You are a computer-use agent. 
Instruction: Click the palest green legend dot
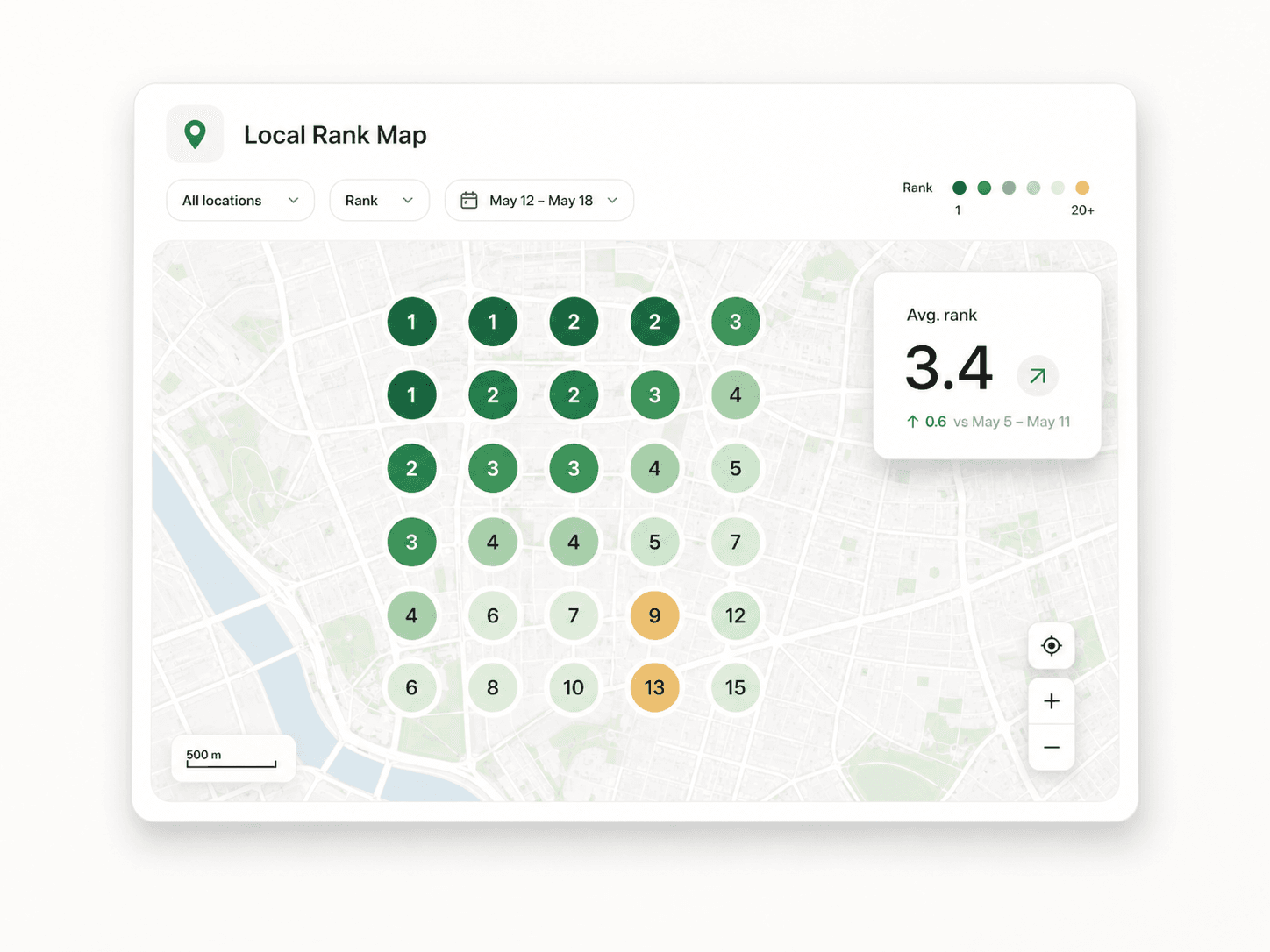coord(1058,188)
